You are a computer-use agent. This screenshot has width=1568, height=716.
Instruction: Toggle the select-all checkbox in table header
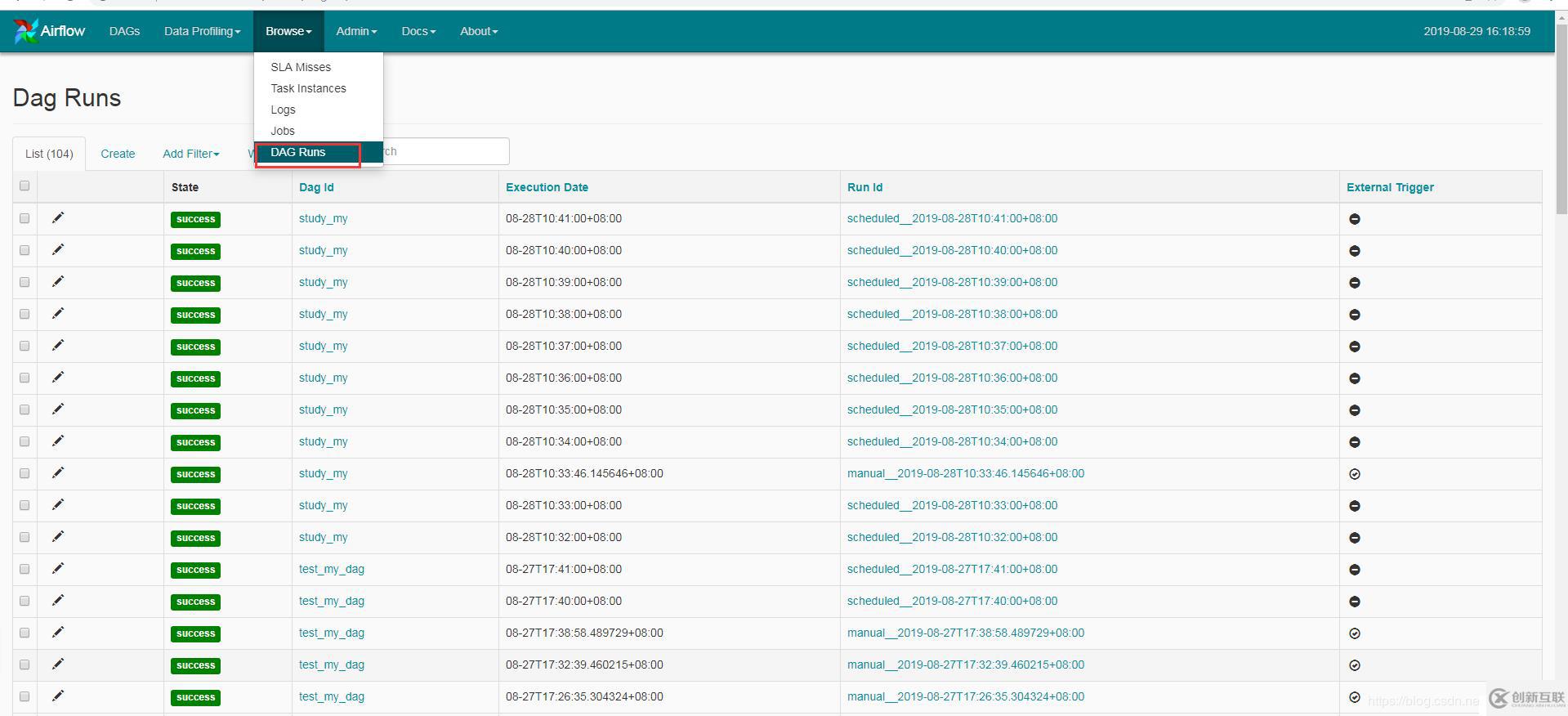[x=25, y=186]
